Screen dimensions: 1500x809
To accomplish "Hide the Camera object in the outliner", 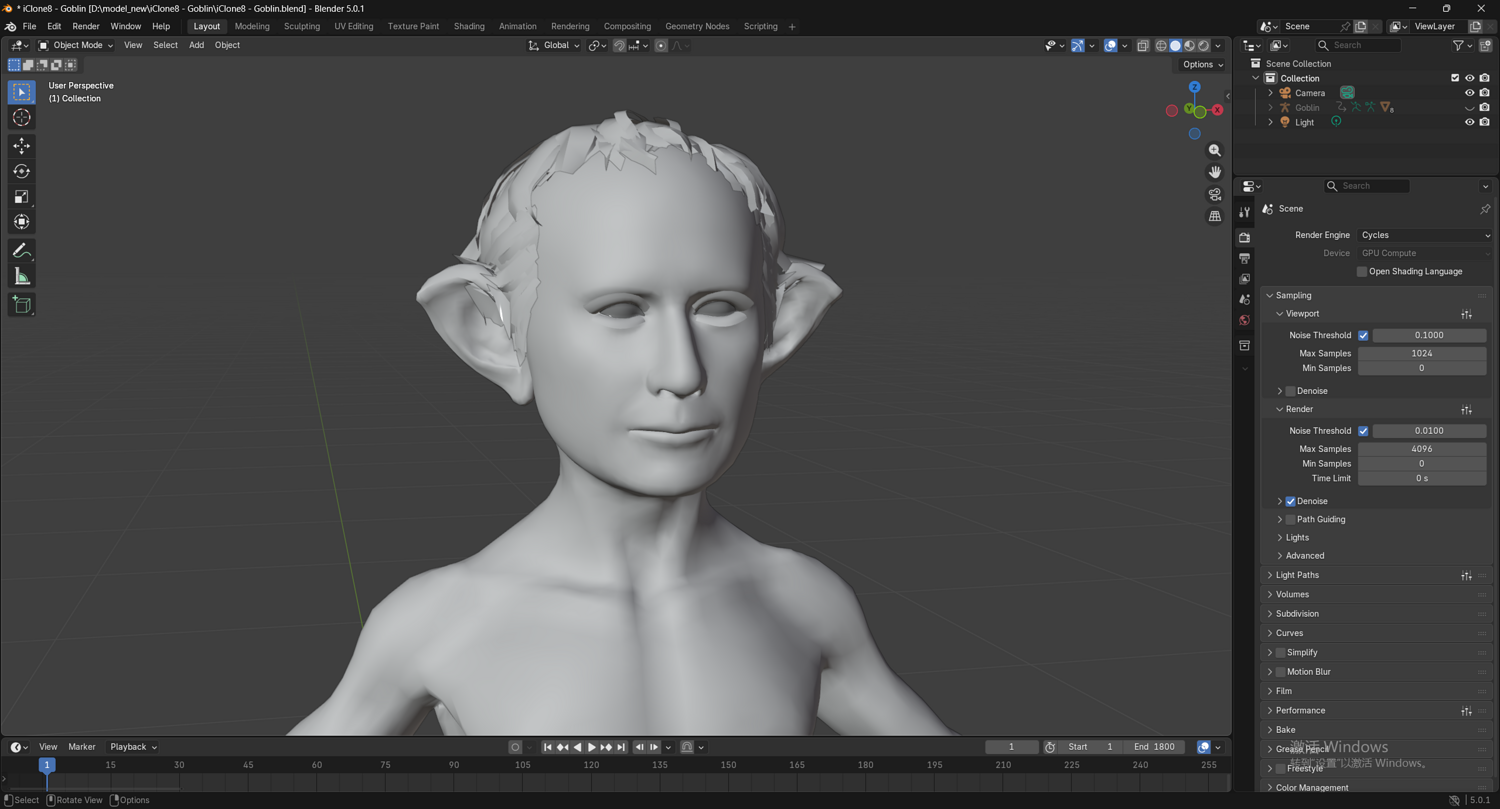I will click(1469, 93).
